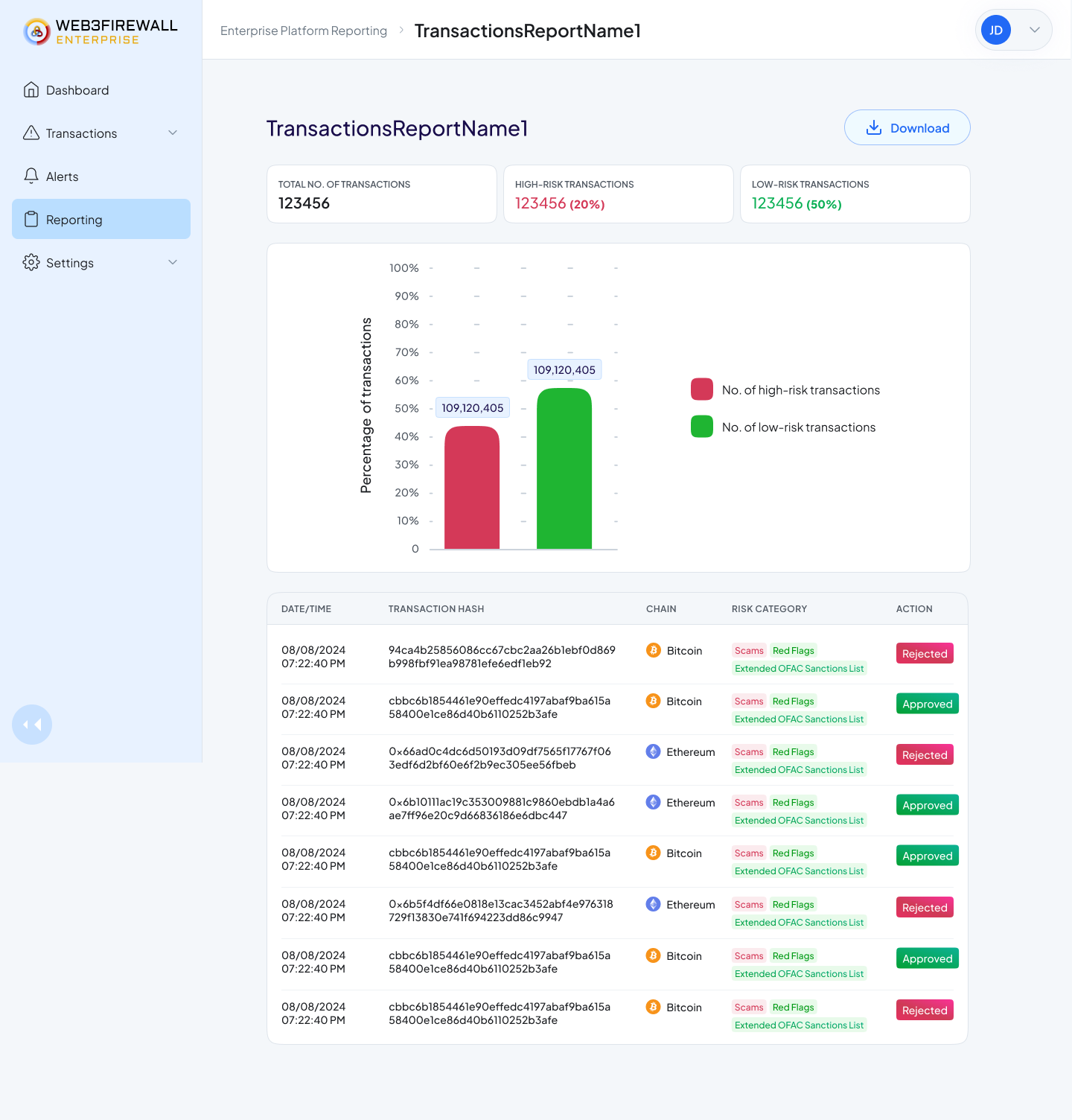Click Ethereum icon in the 0x66ad0c row
Viewport: 1072px width, 1120px height.
[654, 751]
